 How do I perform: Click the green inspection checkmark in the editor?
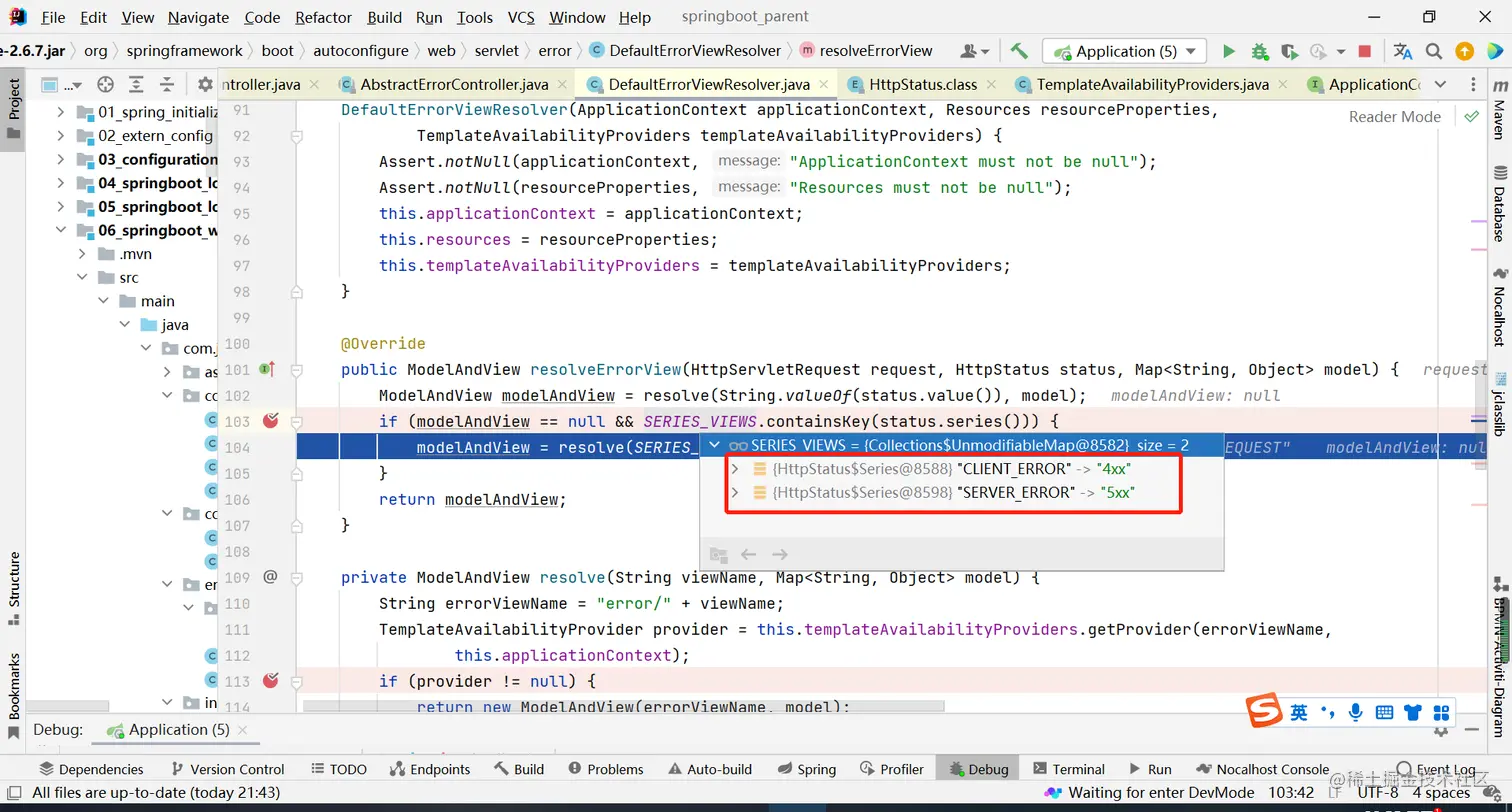[x=1471, y=116]
